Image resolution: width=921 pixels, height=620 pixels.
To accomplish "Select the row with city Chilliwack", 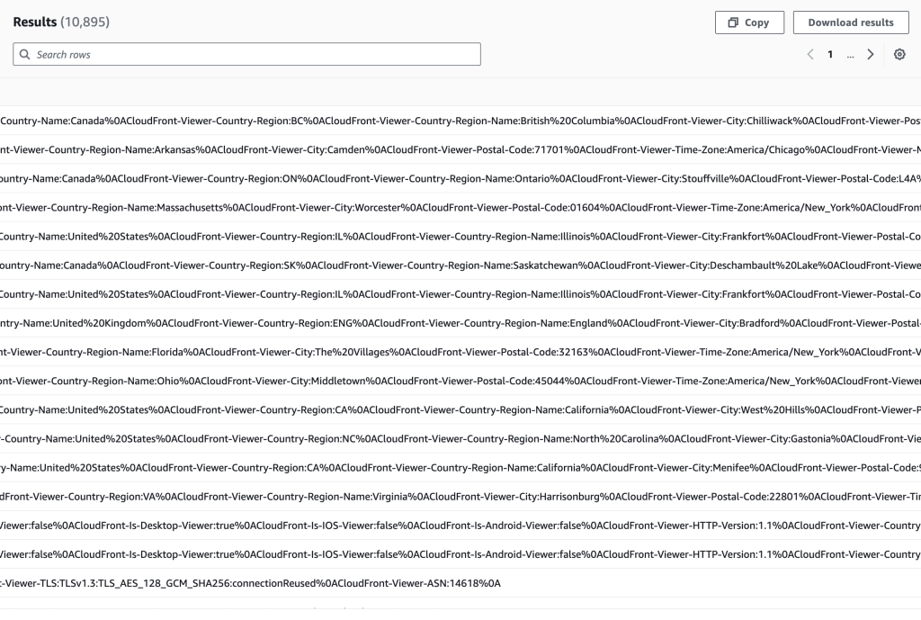I will tap(460, 120).
